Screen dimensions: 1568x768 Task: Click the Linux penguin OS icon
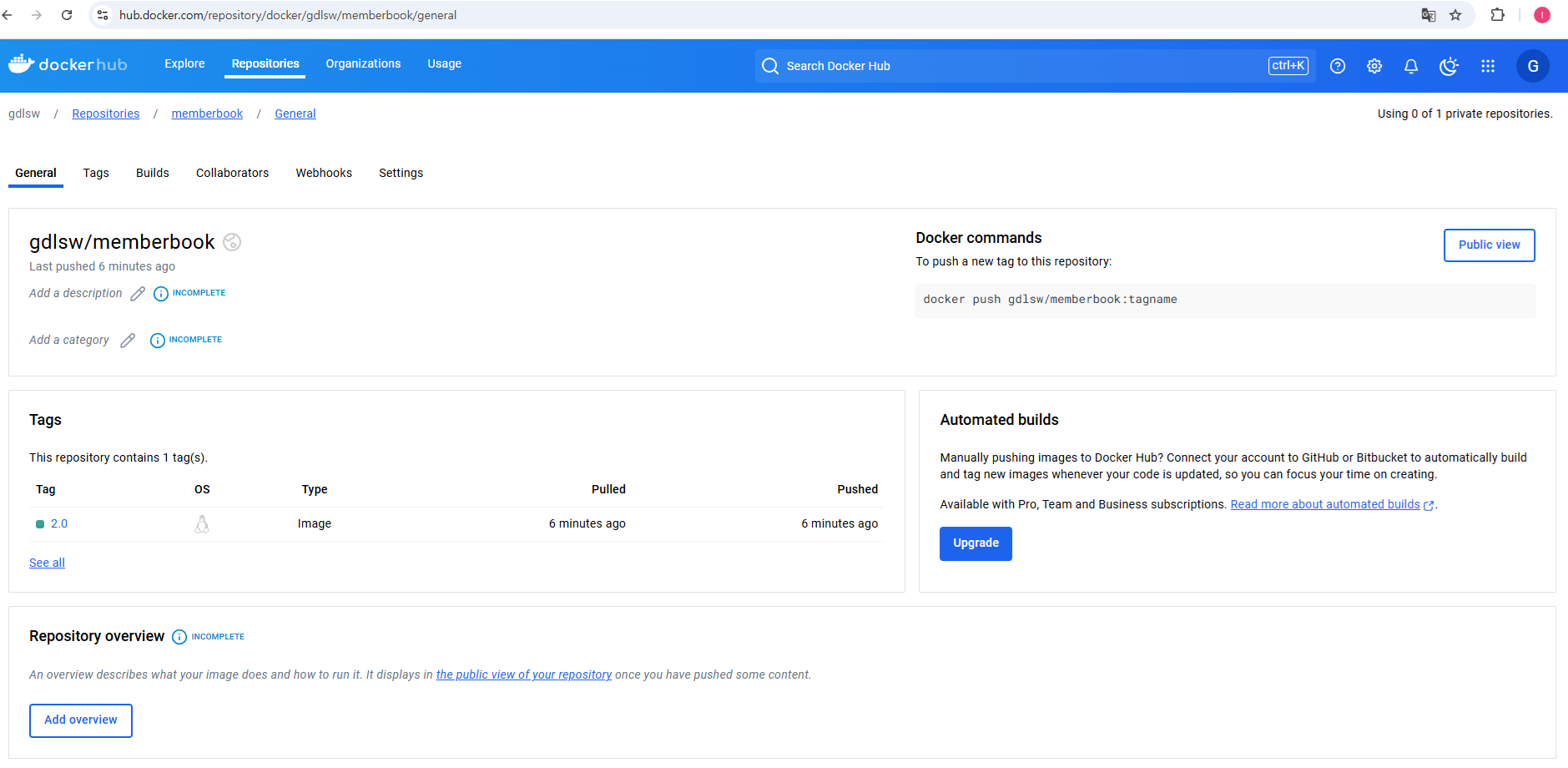click(x=202, y=524)
